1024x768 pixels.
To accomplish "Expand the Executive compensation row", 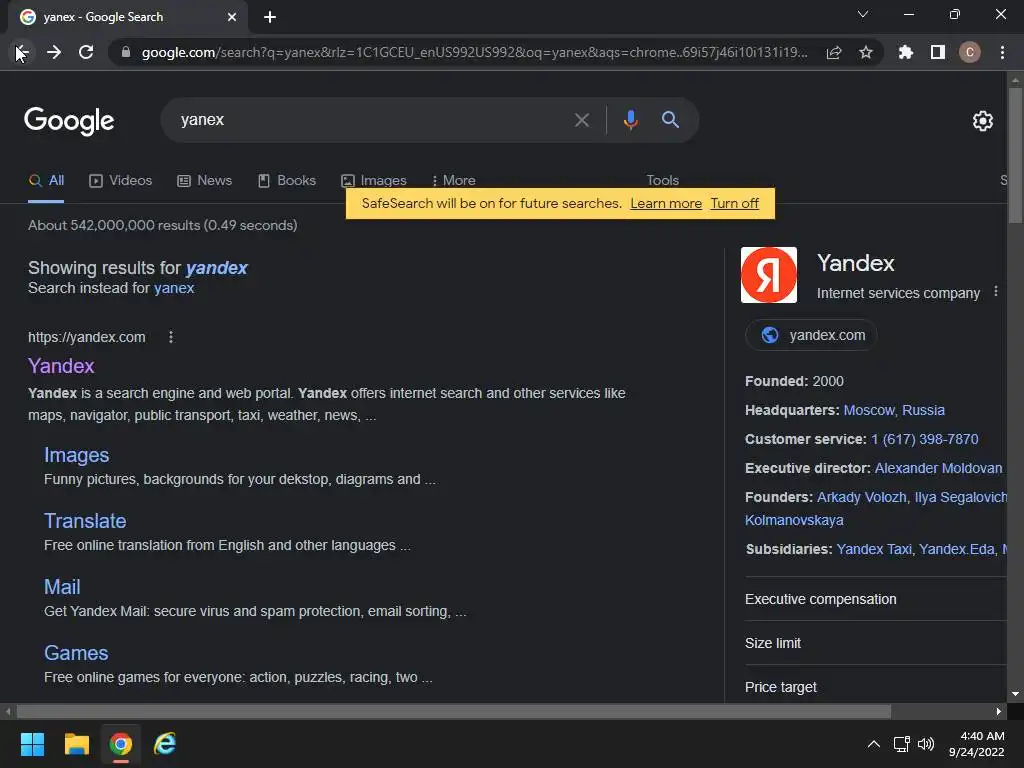I will coord(876,600).
